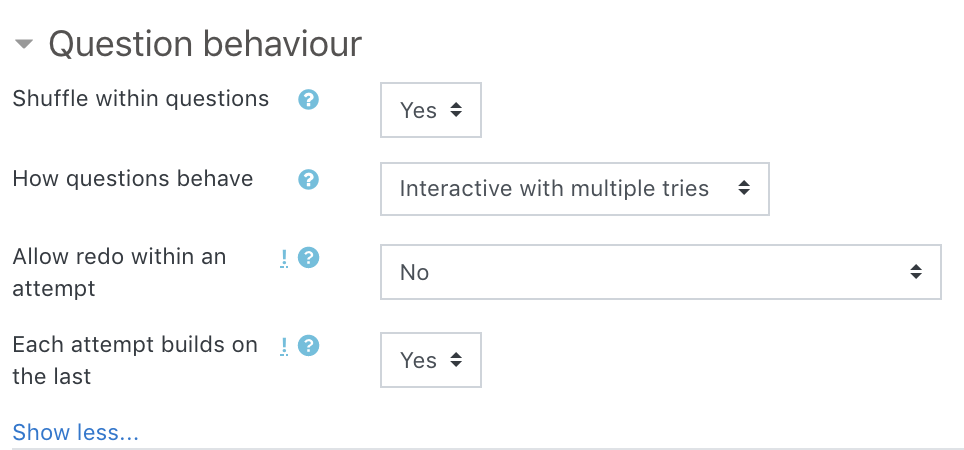Click the arrows on the How questions behave select
This screenshot has height=450, width=964.
pos(743,188)
